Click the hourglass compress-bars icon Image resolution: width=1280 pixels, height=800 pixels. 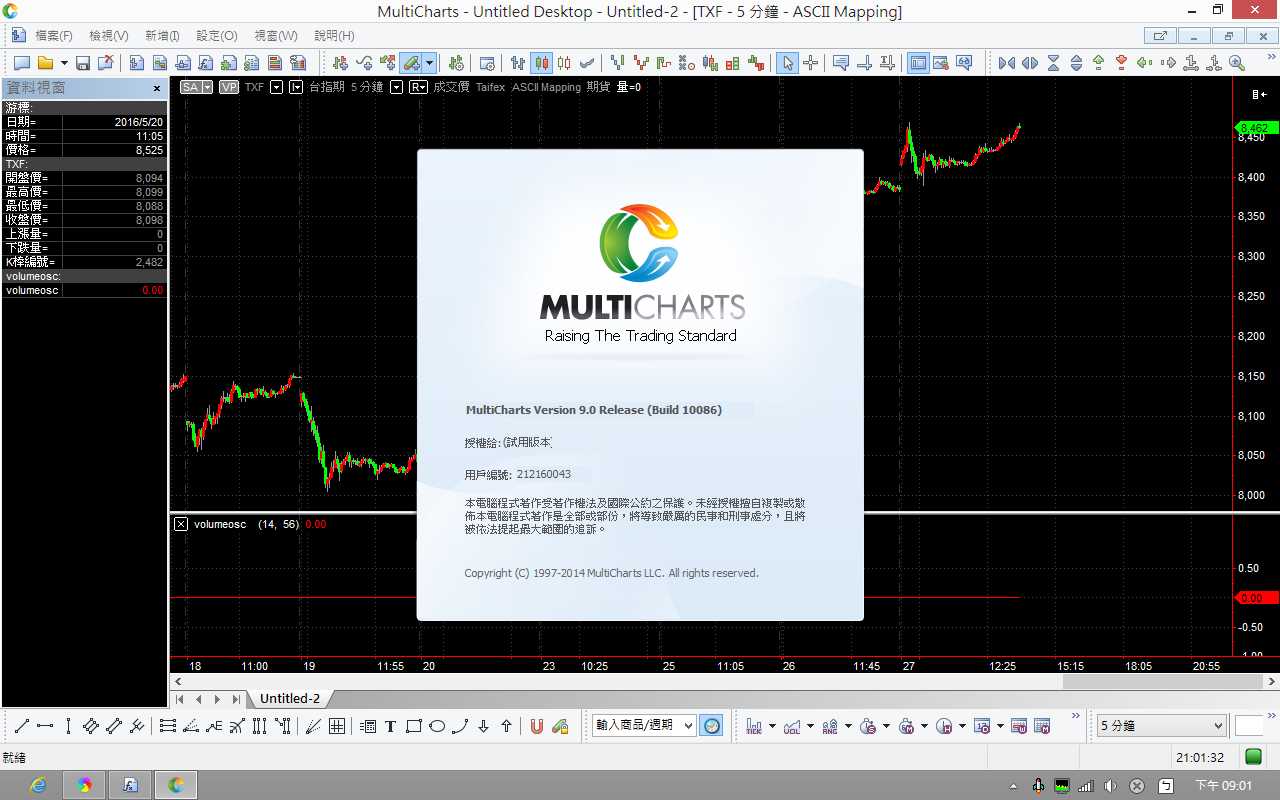[1053, 63]
